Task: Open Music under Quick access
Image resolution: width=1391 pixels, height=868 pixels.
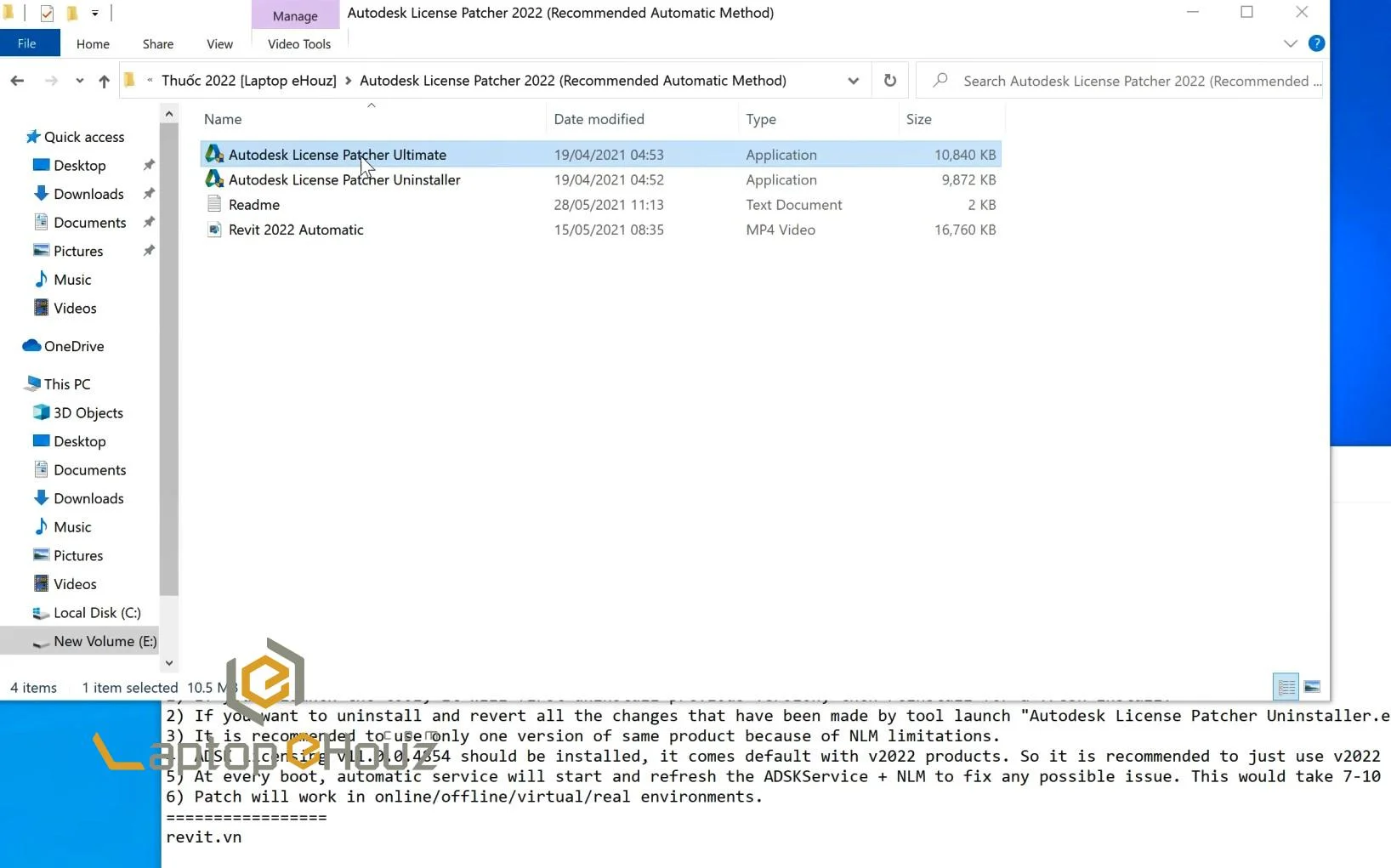Action: pyautogui.click(x=71, y=280)
